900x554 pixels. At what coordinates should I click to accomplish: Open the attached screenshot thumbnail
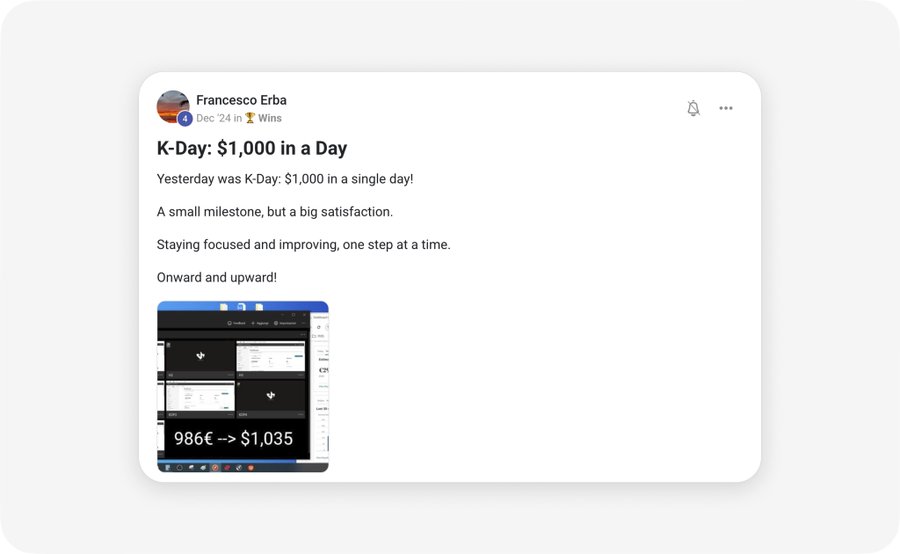click(x=243, y=386)
